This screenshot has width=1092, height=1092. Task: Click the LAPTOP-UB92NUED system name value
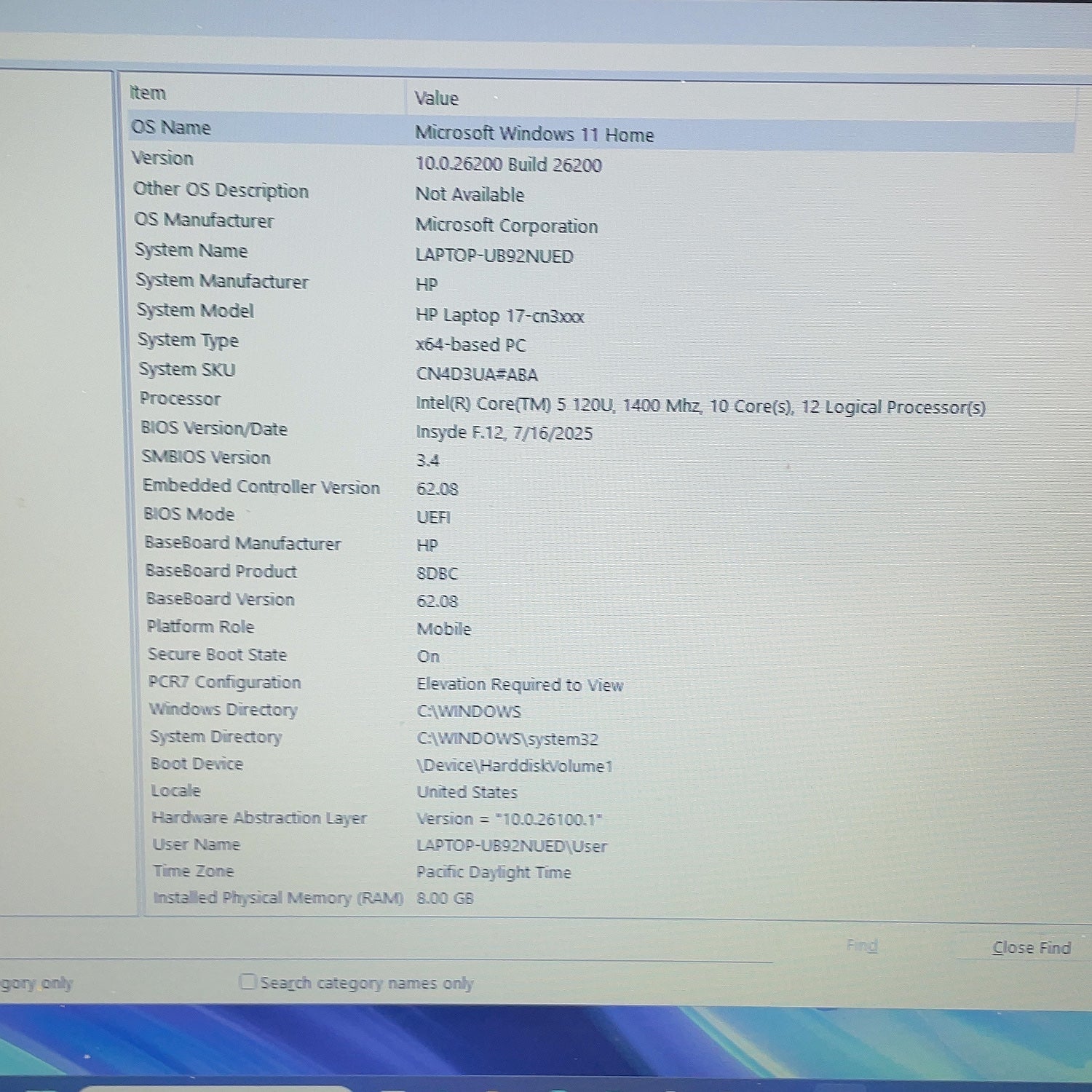pyautogui.click(x=494, y=256)
